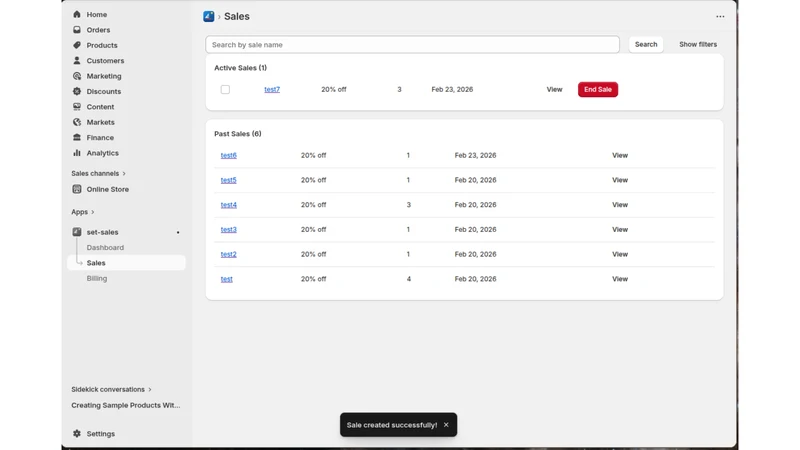Open the test3 sale link
Image resolution: width=800 pixels, height=450 pixels.
click(x=229, y=229)
